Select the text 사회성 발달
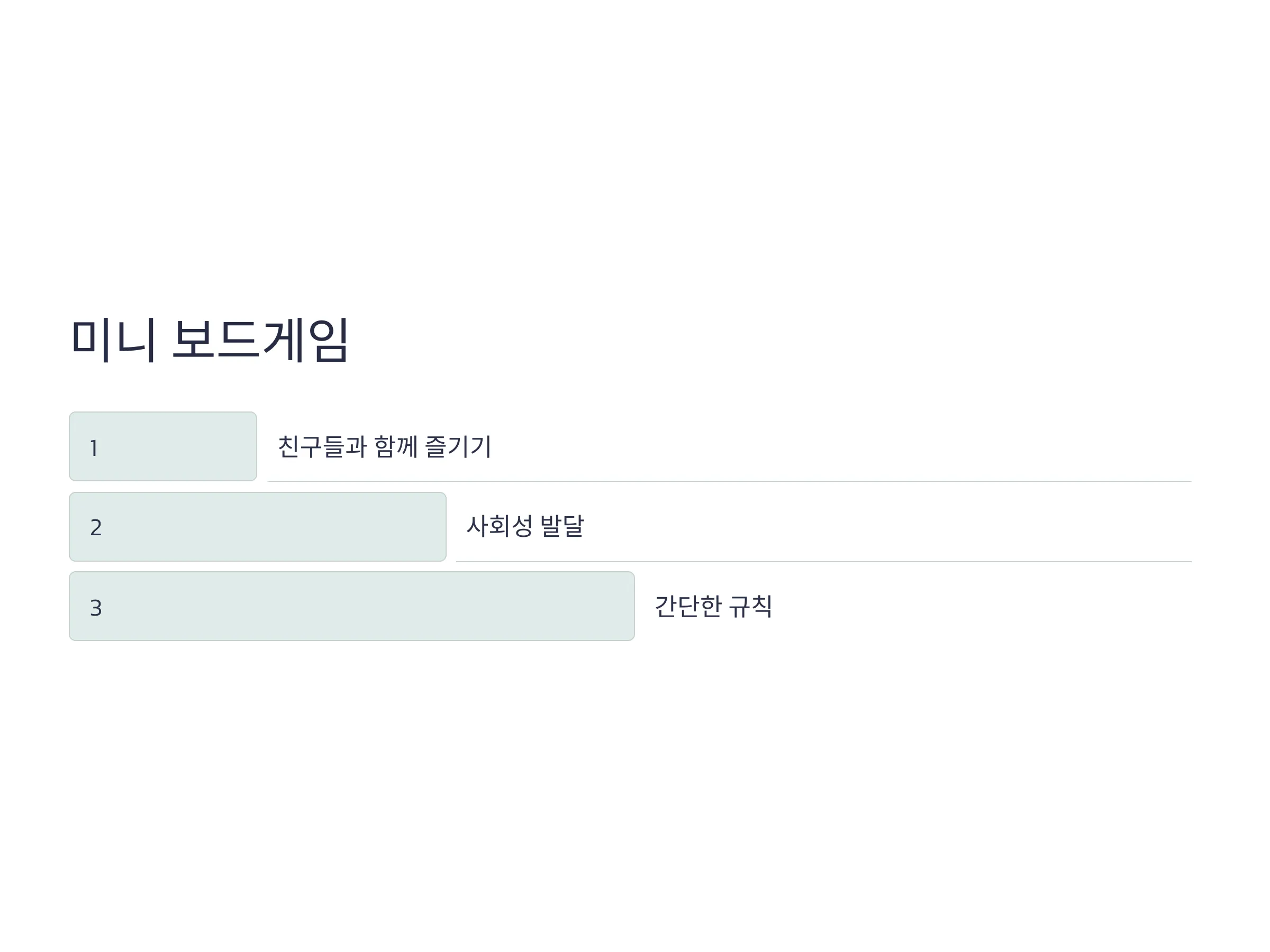The image size is (1270, 952). coord(525,526)
